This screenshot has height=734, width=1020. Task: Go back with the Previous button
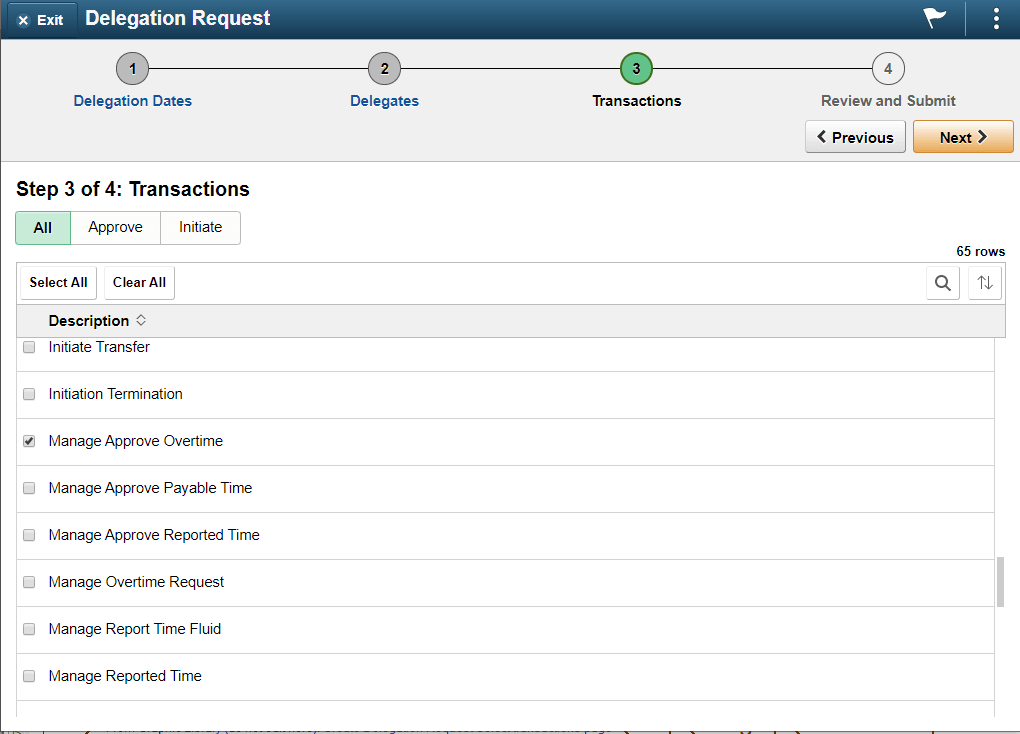pyautogui.click(x=855, y=137)
